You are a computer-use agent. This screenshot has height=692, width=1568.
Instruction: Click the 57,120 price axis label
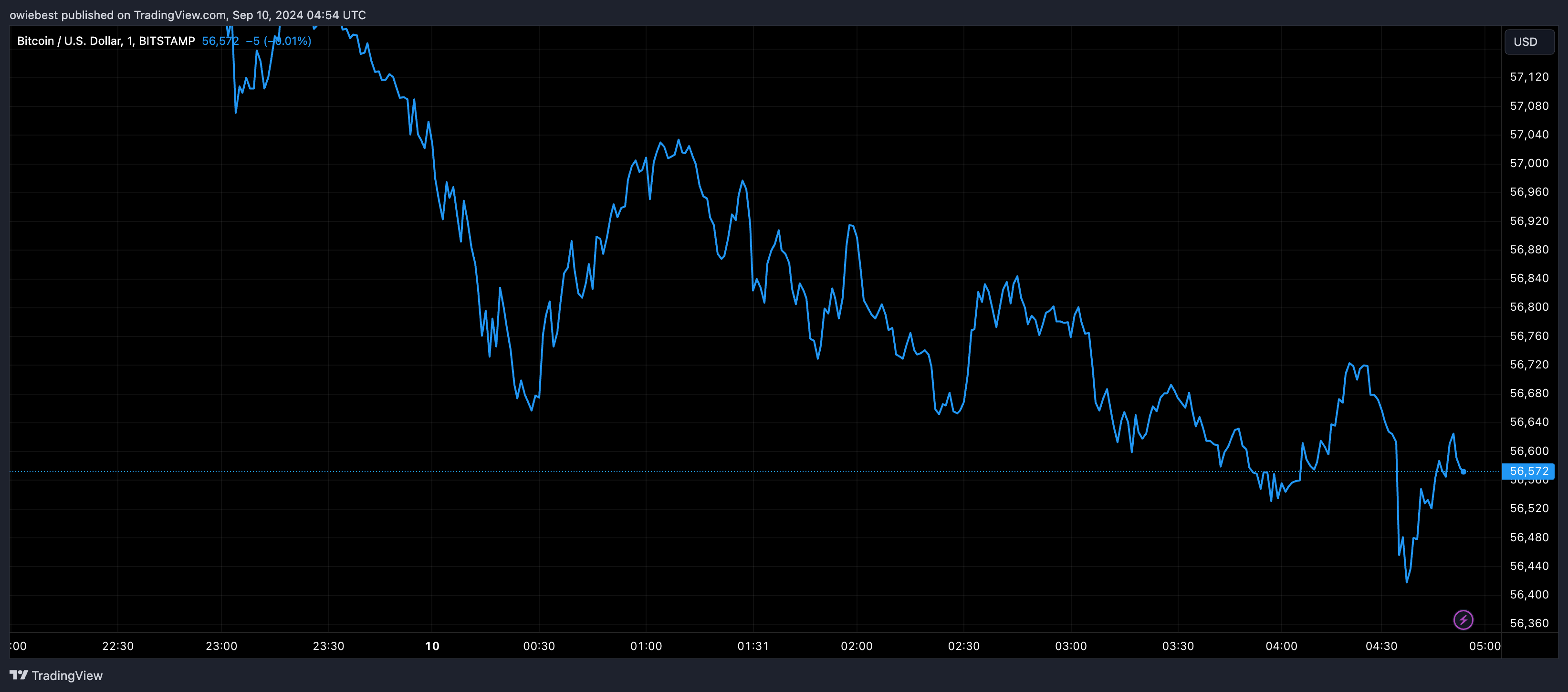pos(1529,77)
